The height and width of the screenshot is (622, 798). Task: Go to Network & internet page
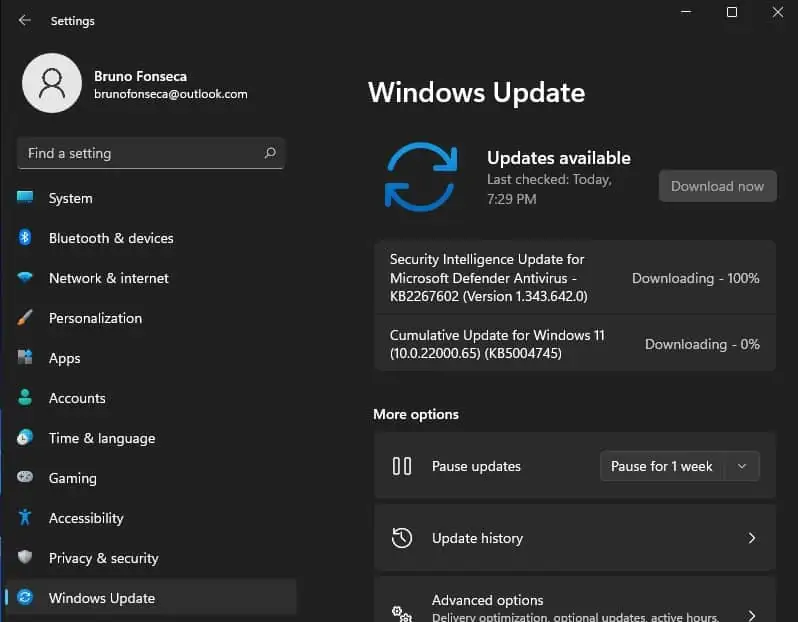pyautogui.click(x=151, y=278)
